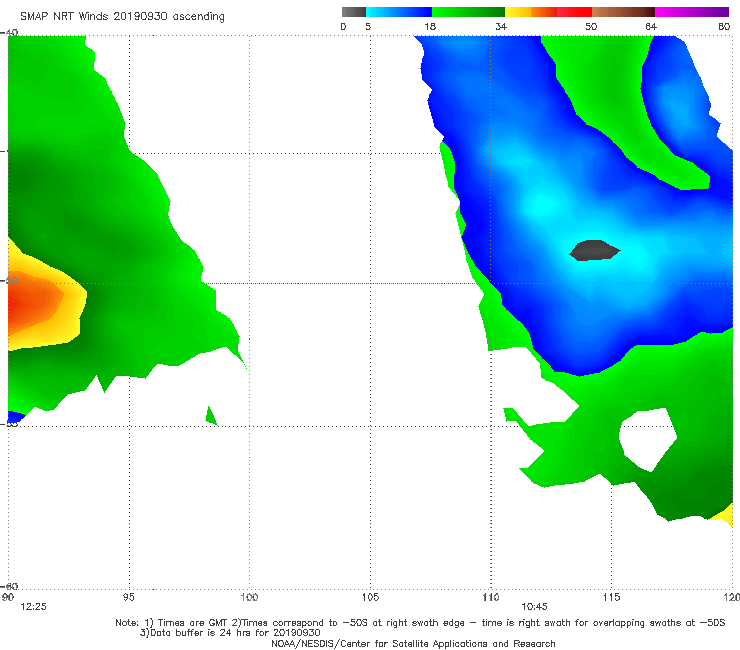The width and height of the screenshot is (740, 650).
Task: Click the dark gray low-wind patch on the map
Action: pos(595,250)
